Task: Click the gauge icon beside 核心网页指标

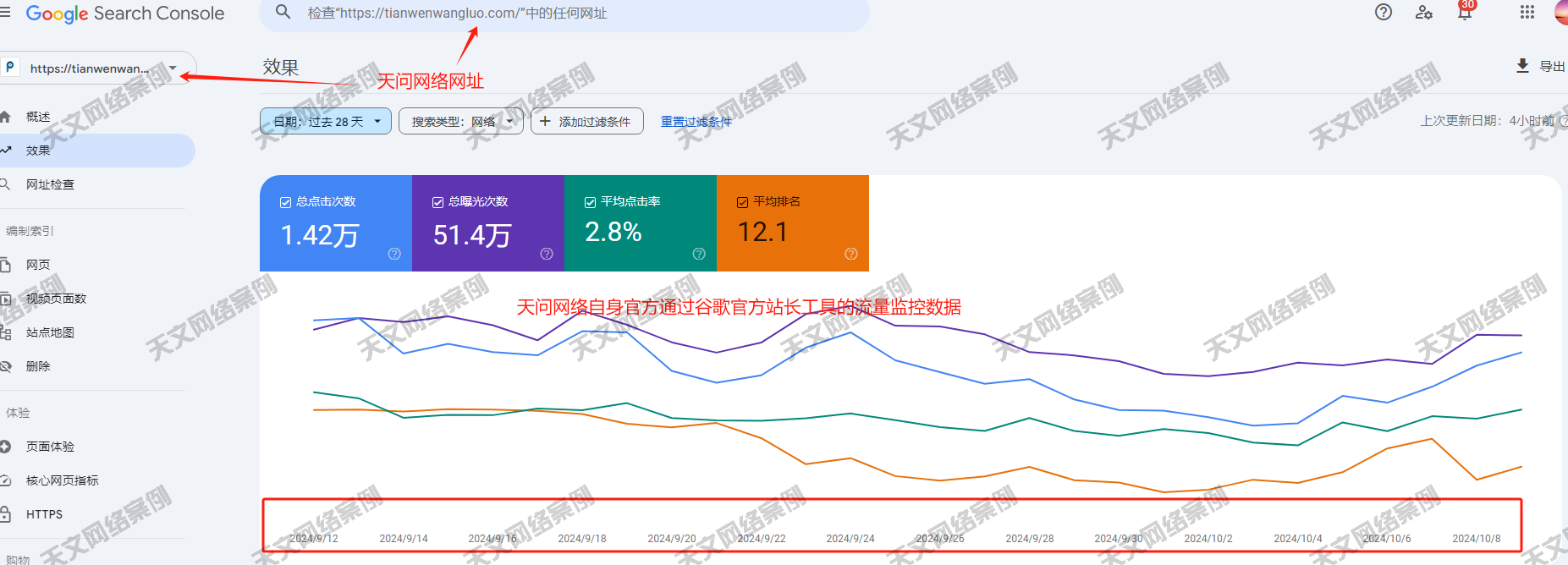Action: coord(5,480)
